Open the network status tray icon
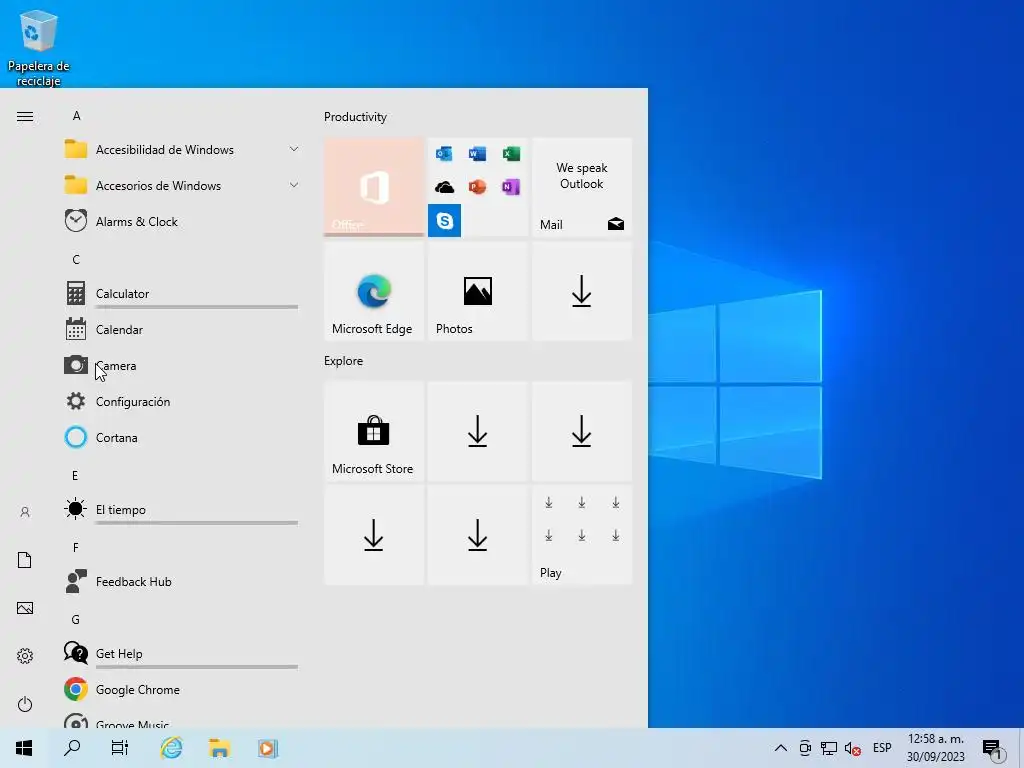1024x768 pixels. click(829, 748)
